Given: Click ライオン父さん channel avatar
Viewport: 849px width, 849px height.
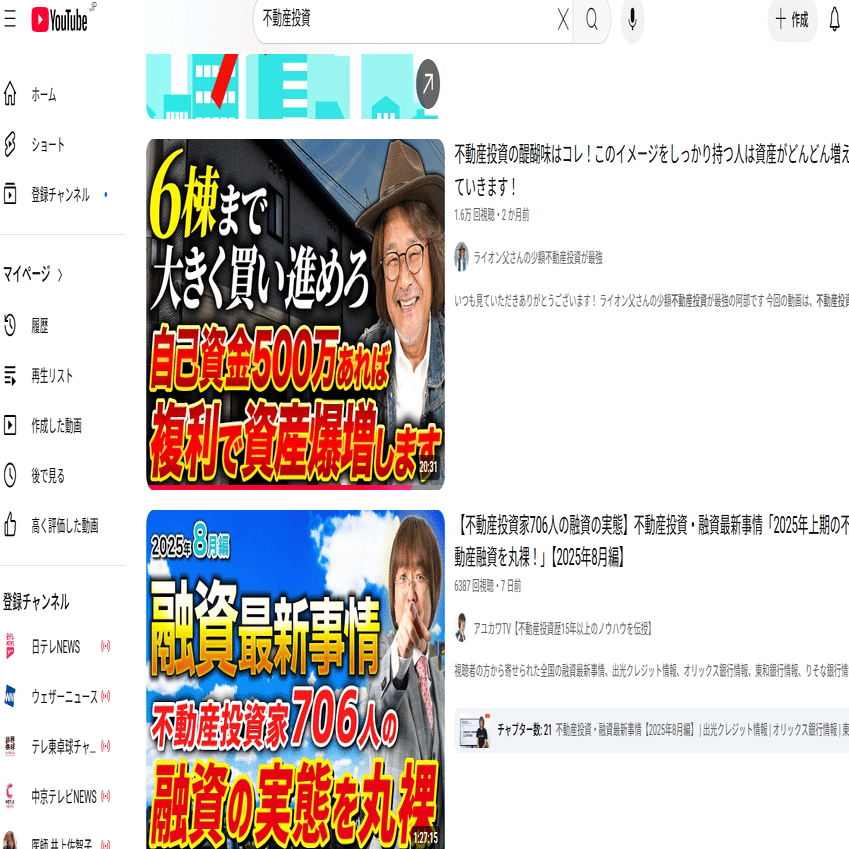Looking at the screenshot, I should [461, 257].
